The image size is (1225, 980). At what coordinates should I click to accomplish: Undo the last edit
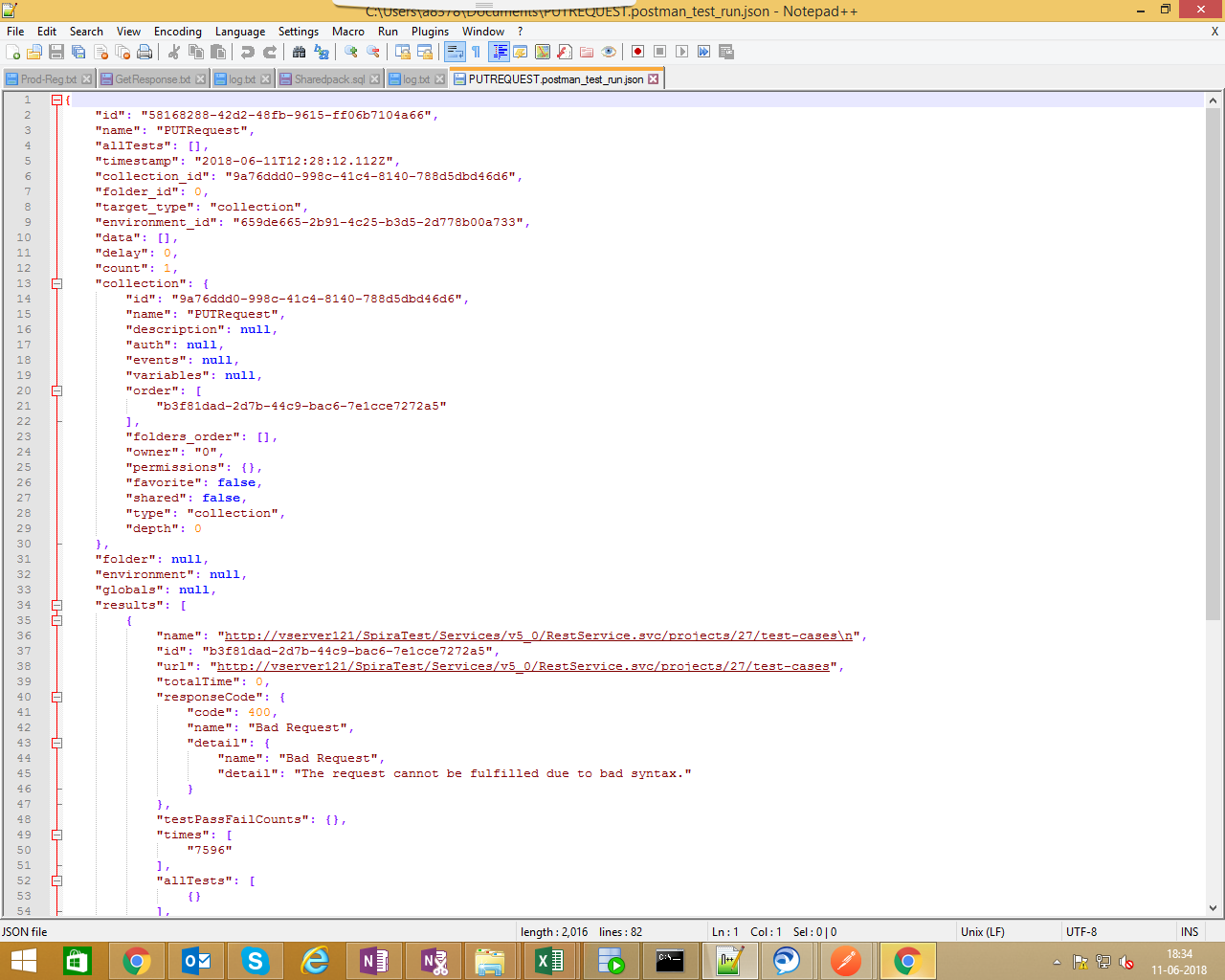[x=248, y=52]
